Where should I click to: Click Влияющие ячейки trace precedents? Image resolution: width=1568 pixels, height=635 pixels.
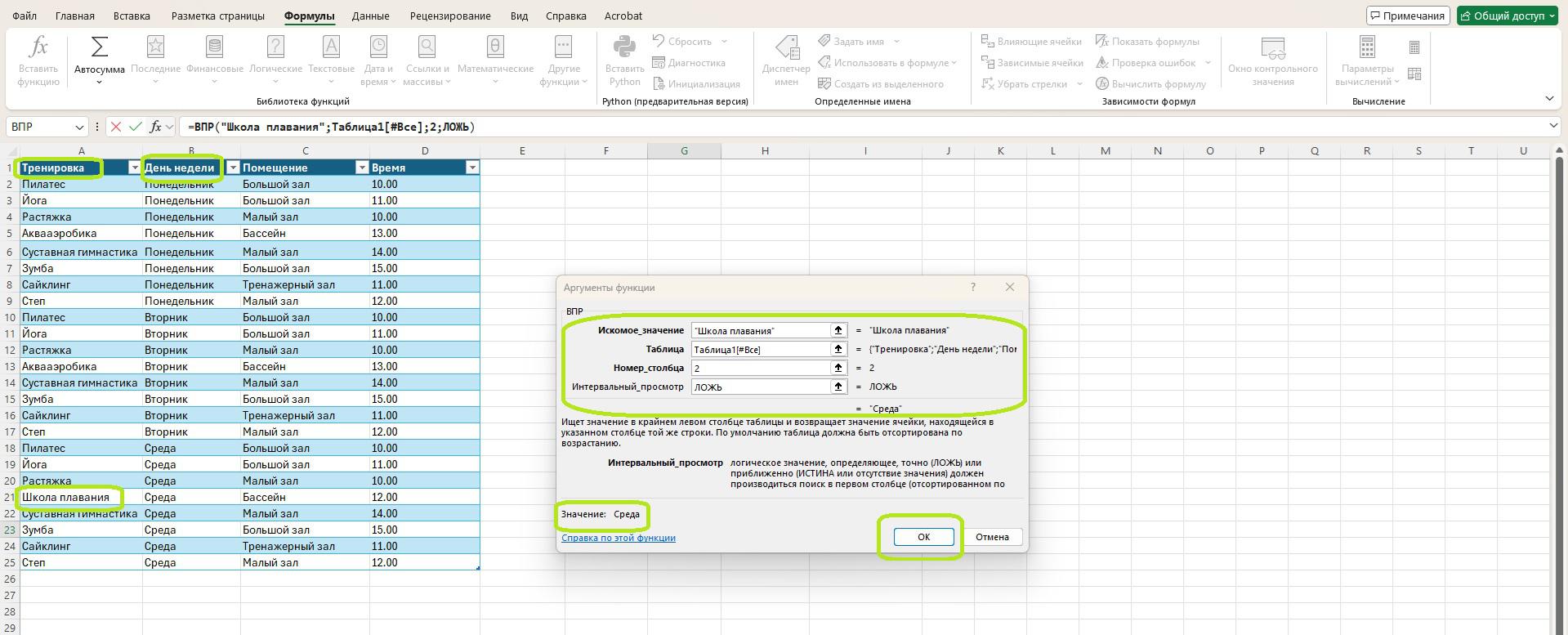tap(1031, 42)
